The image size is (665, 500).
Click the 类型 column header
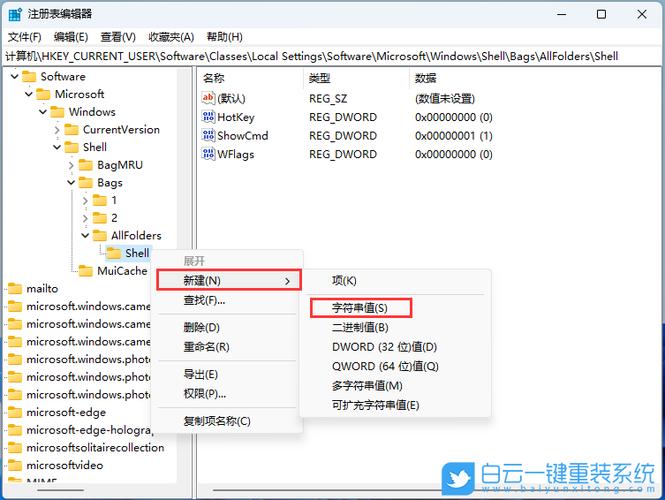tap(357, 78)
